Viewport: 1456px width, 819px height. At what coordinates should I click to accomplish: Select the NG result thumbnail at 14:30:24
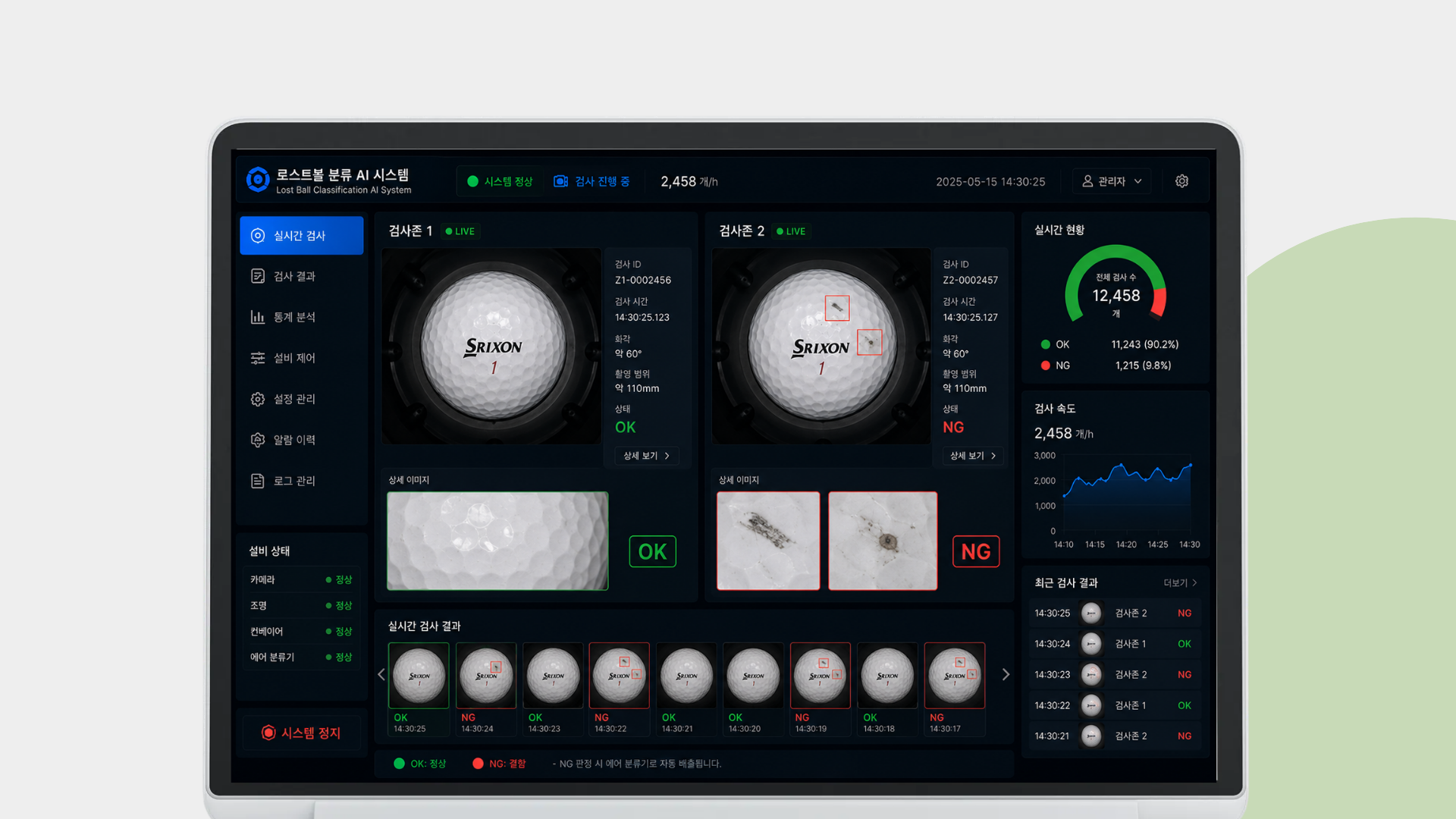tap(486, 689)
